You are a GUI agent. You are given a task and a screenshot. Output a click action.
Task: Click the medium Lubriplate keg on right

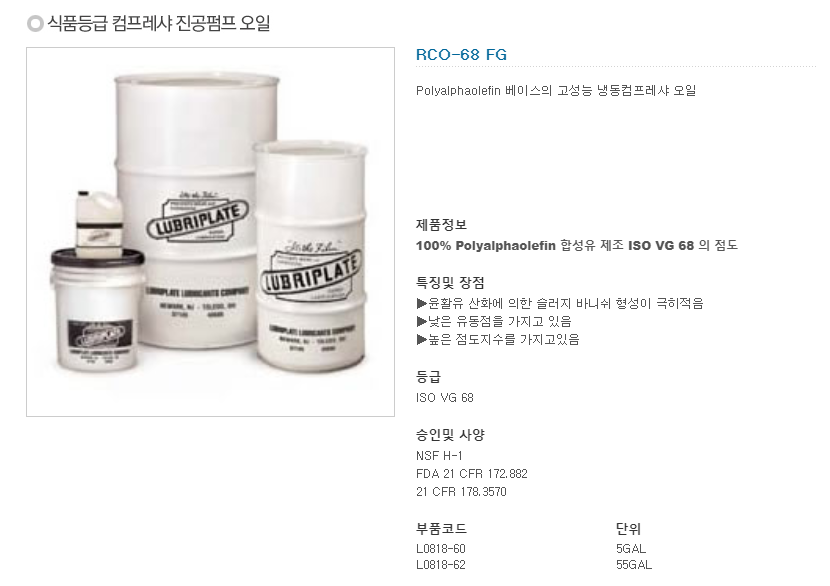point(311,257)
